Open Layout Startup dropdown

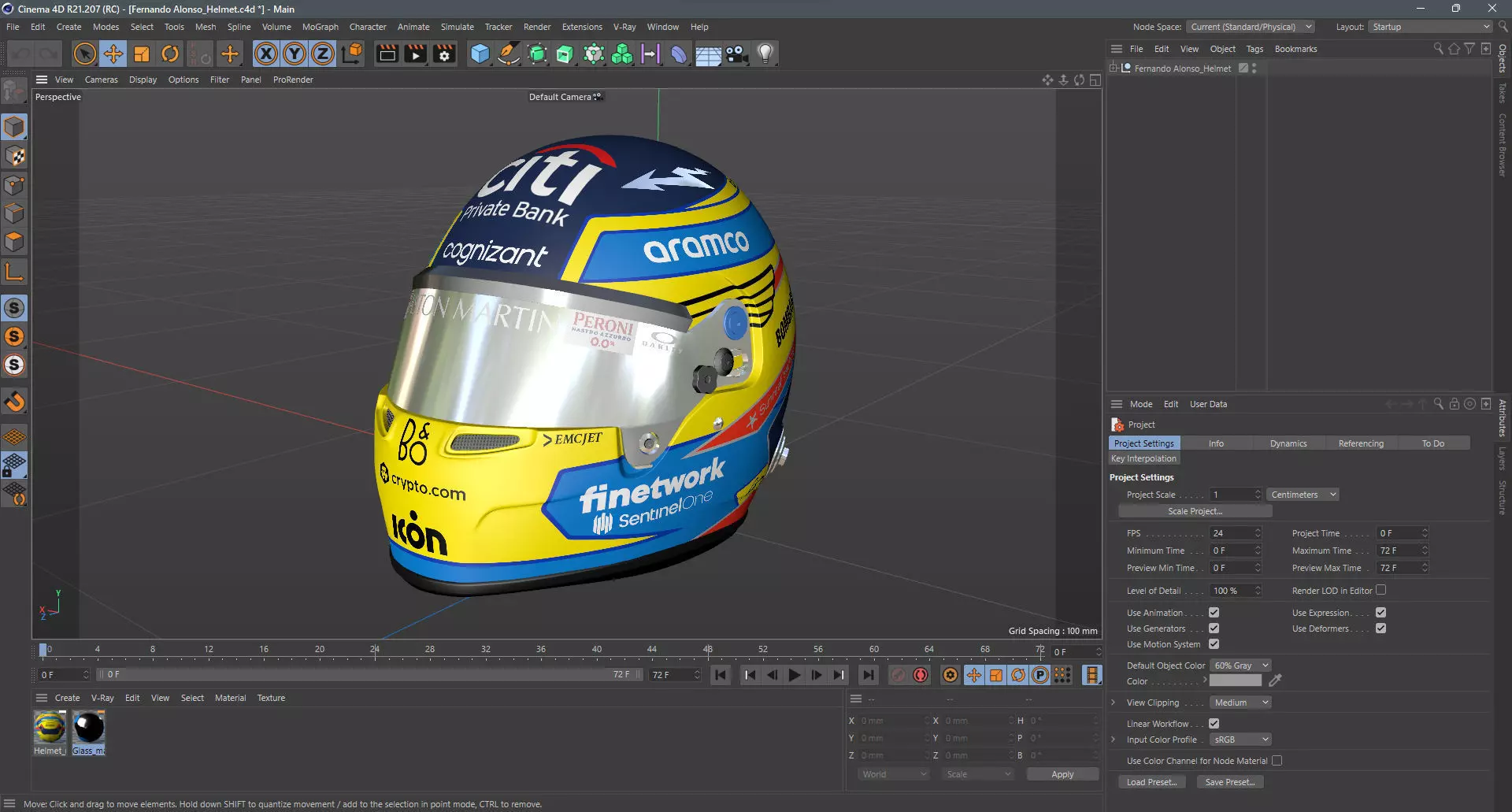pos(1430,27)
